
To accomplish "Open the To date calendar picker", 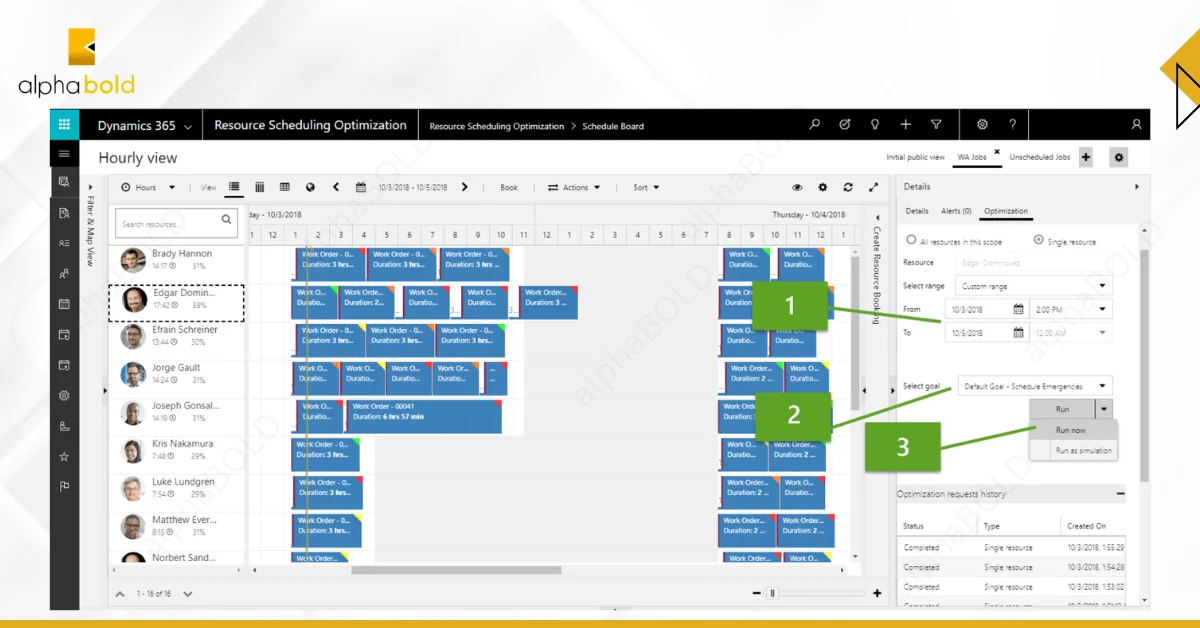I will point(1019,333).
